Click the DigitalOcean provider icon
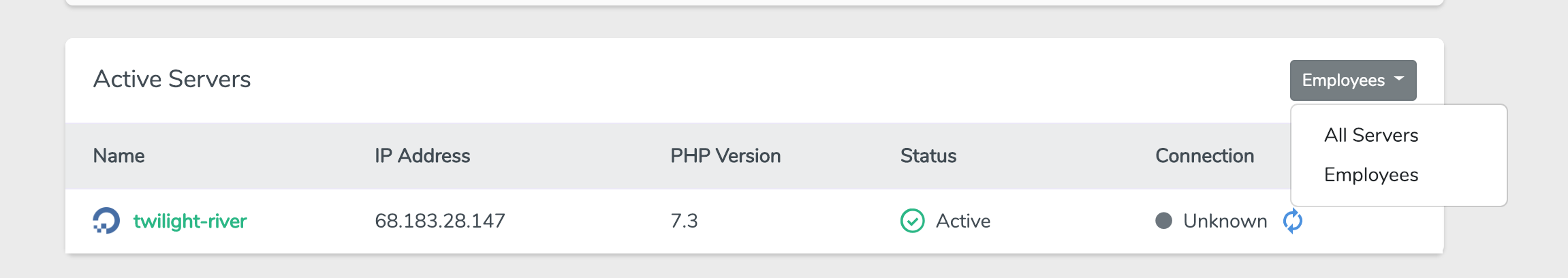This screenshot has height=278, width=1568. point(106,221)
